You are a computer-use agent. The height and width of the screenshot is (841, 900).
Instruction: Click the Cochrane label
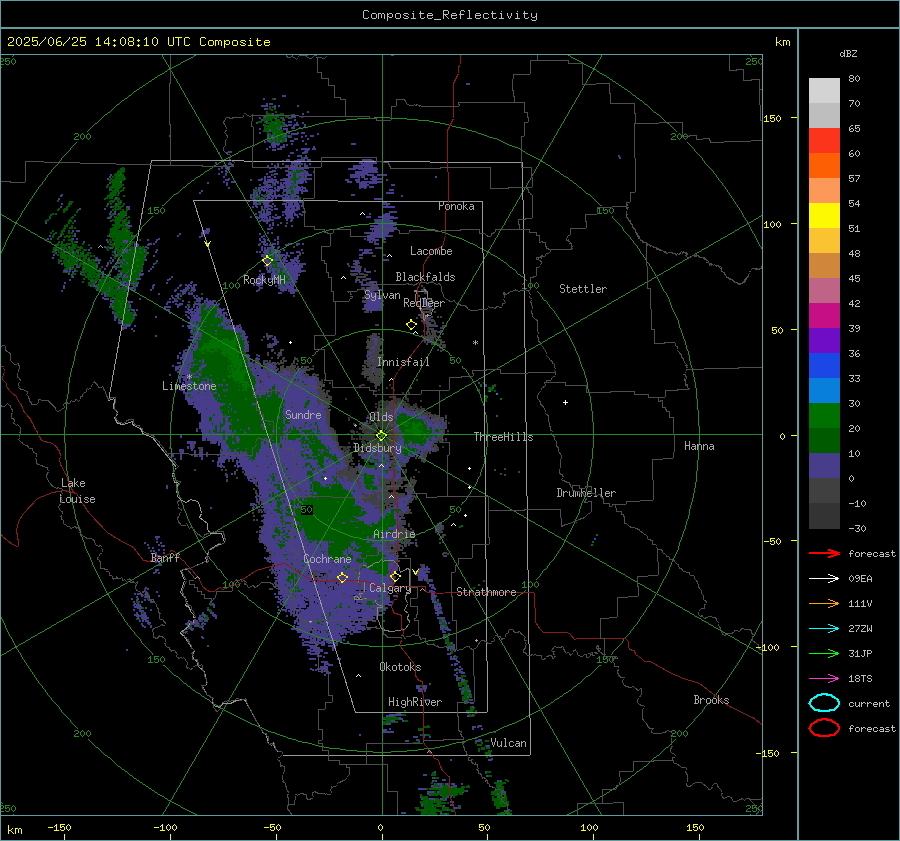[327, 559]
